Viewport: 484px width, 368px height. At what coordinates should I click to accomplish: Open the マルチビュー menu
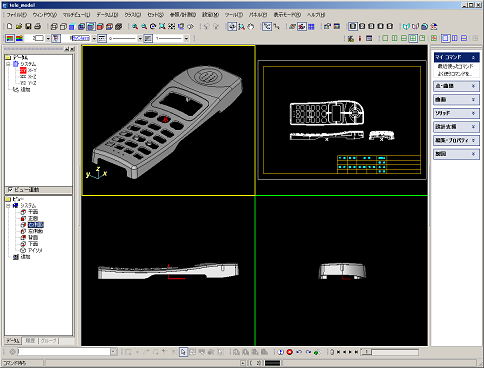tap(76, 15)
